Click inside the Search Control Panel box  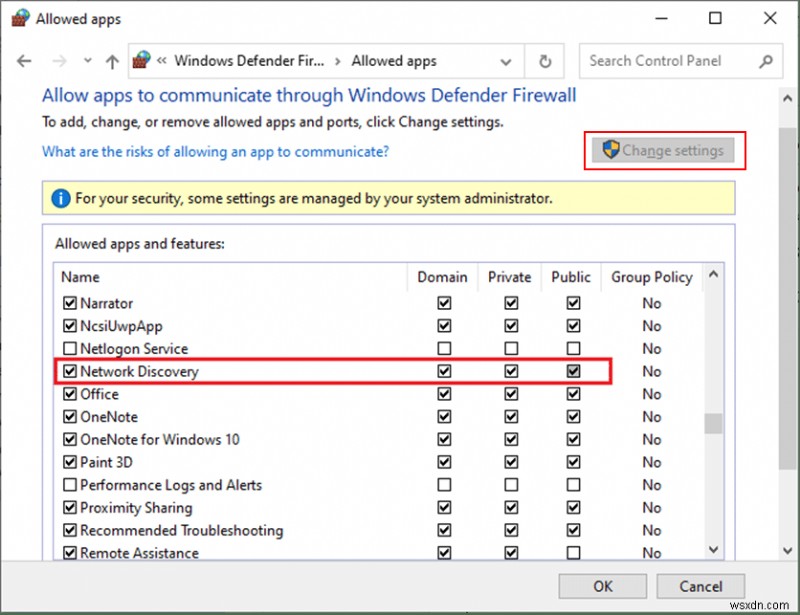[x=665, y=61]
